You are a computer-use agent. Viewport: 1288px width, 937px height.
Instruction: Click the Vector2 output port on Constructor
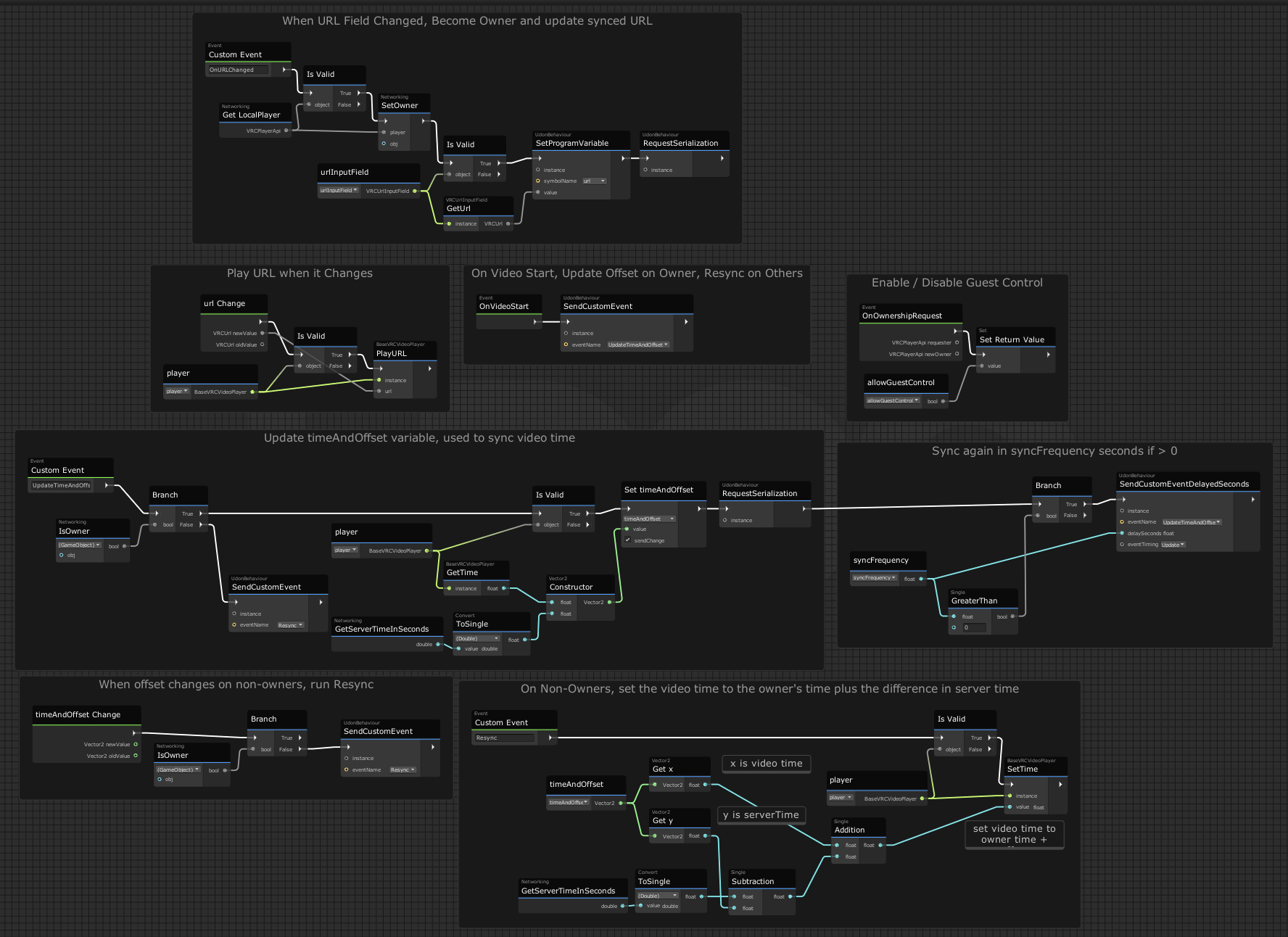pos(609,602)
